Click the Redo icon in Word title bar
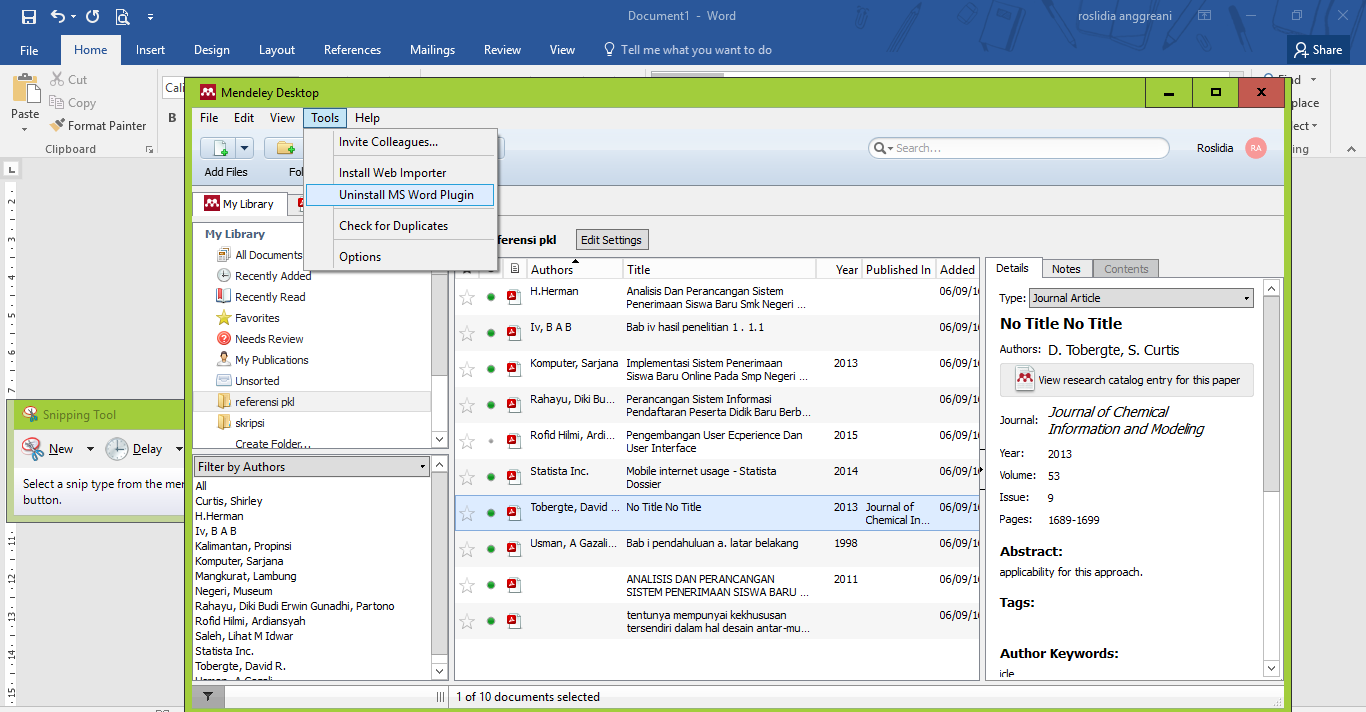 [x=93, y=16]
